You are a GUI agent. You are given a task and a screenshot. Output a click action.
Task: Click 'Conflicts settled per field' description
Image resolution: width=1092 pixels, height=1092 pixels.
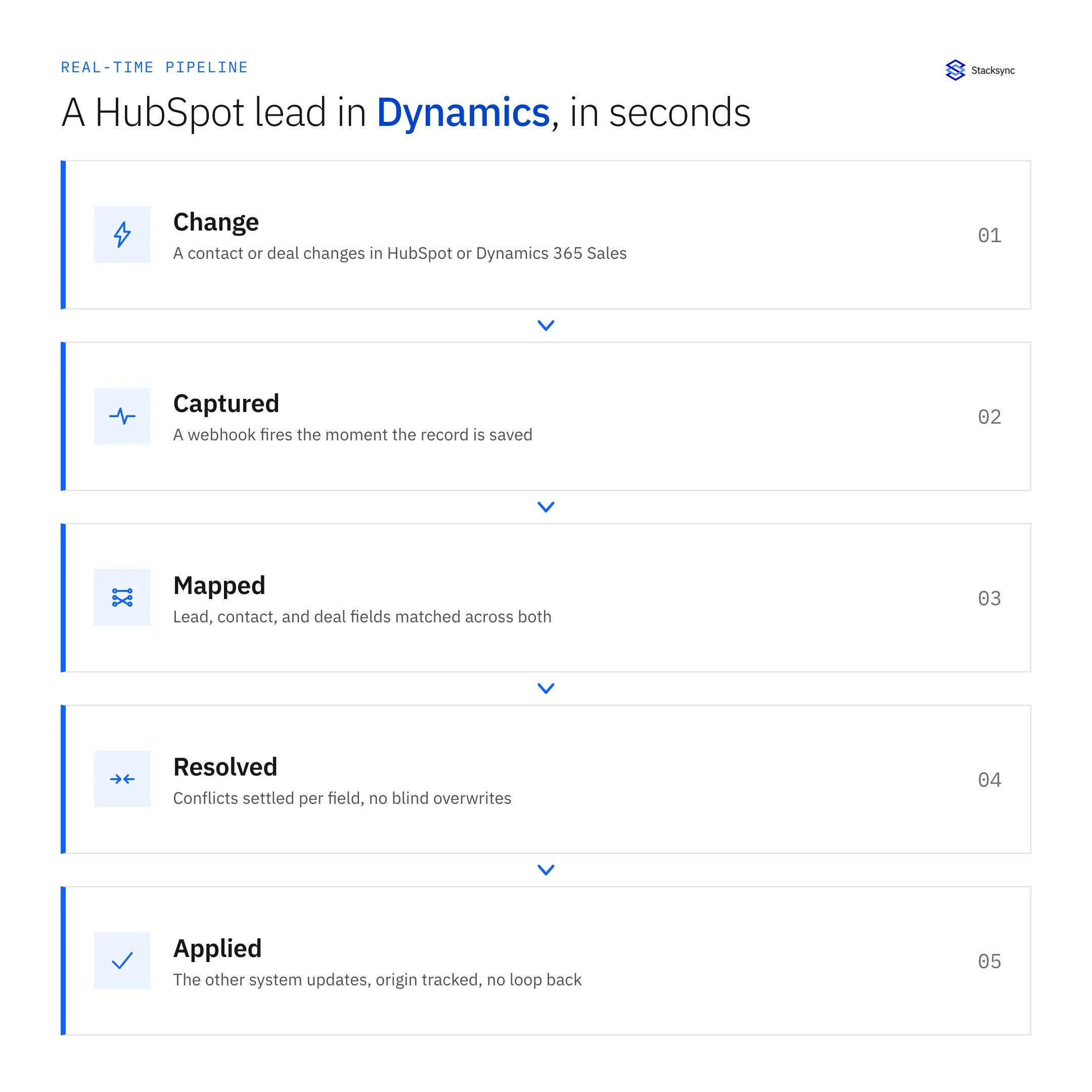click(x=342, y=798)
